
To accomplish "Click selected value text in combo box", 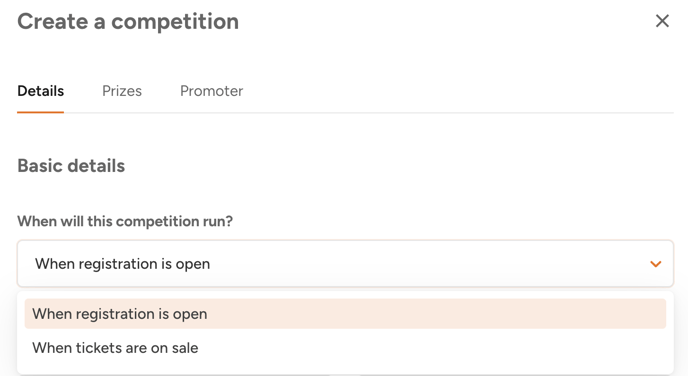I will click(x=122, y=264).
